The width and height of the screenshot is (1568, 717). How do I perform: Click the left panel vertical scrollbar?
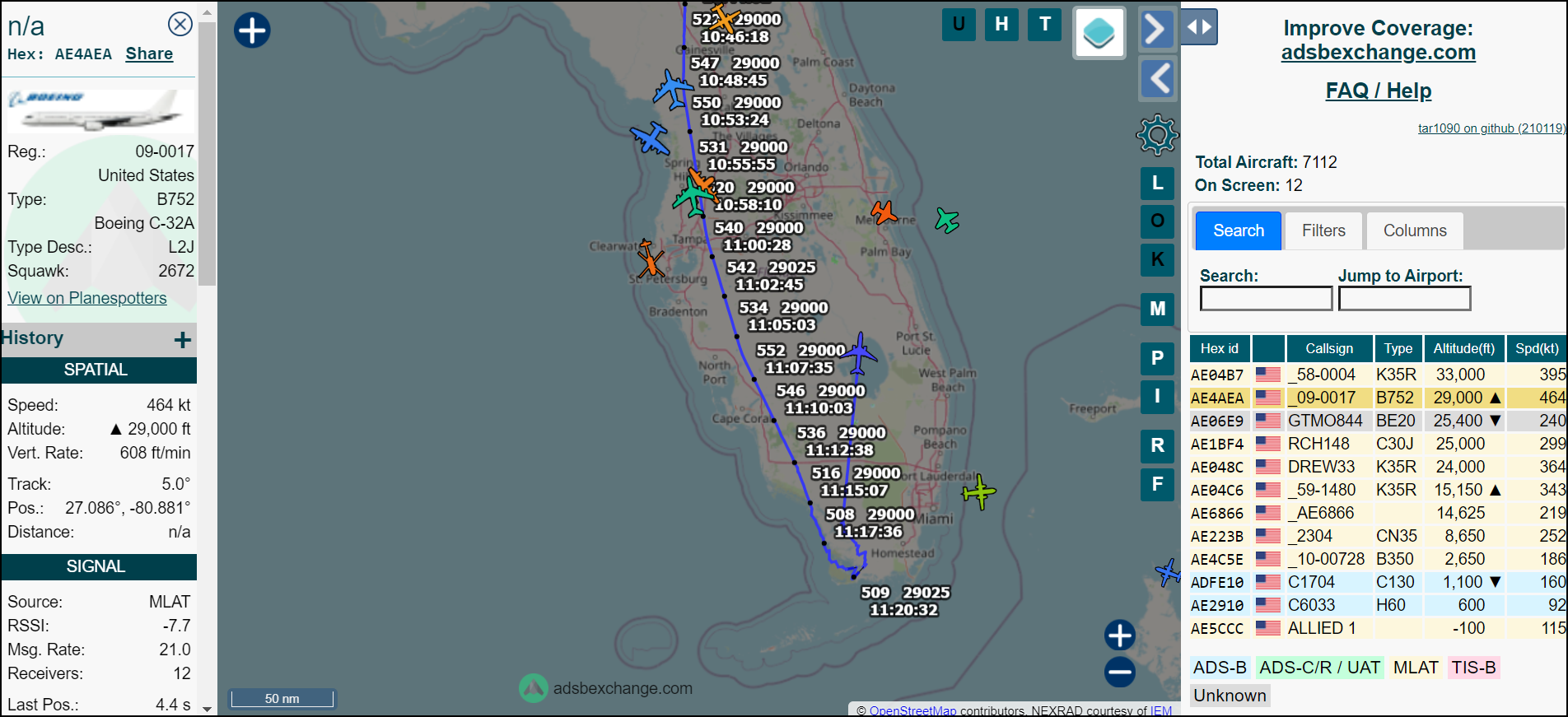(x=208, y=153)
